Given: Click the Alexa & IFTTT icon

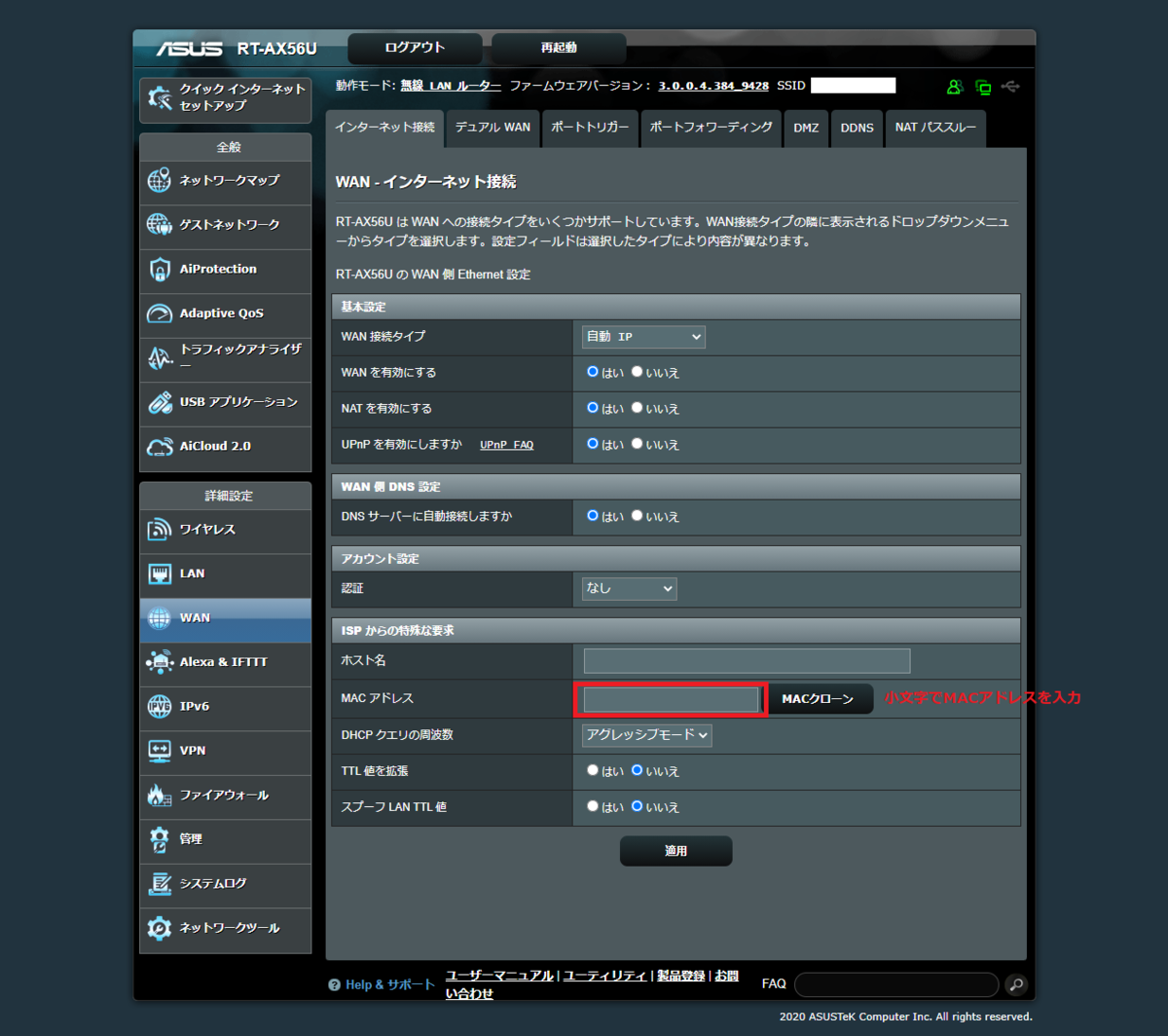Looking at the screenshot, I should 160,662.
